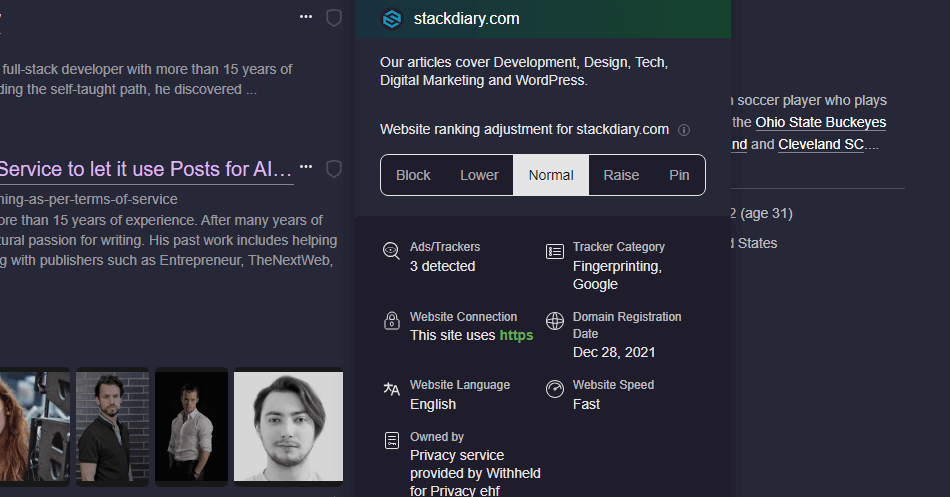Click the Tracker Category list icon
950x497 pixels.
(x=554, y=251)
